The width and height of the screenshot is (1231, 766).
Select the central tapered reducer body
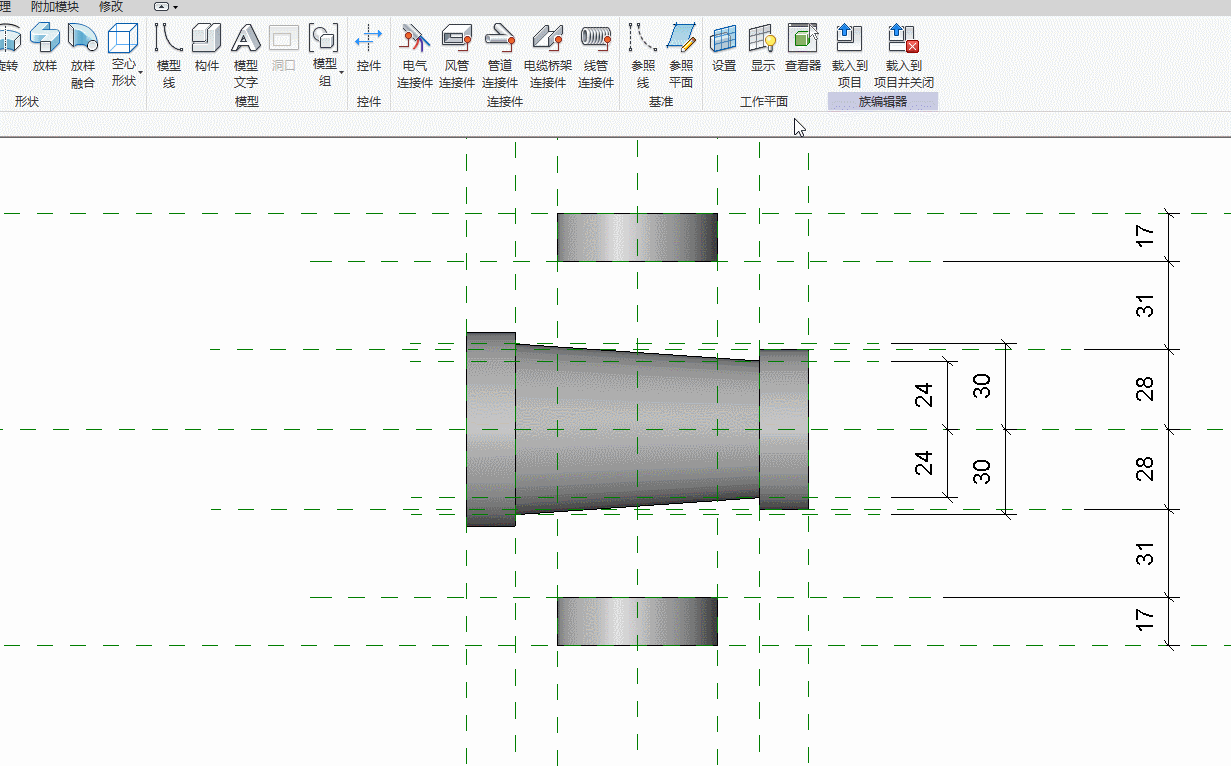[x=637, y=430]
